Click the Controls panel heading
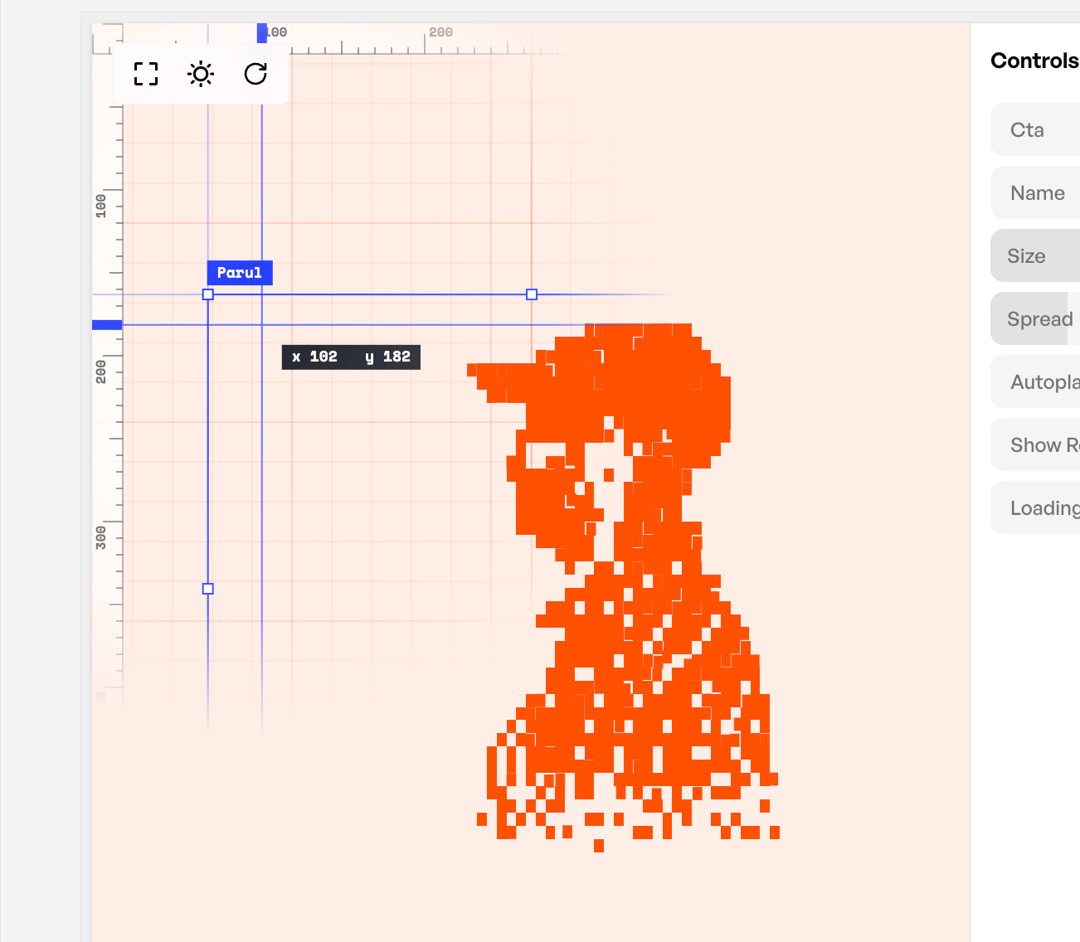The height and width of the screenshot is (942, 1080). pos(1035,61)
